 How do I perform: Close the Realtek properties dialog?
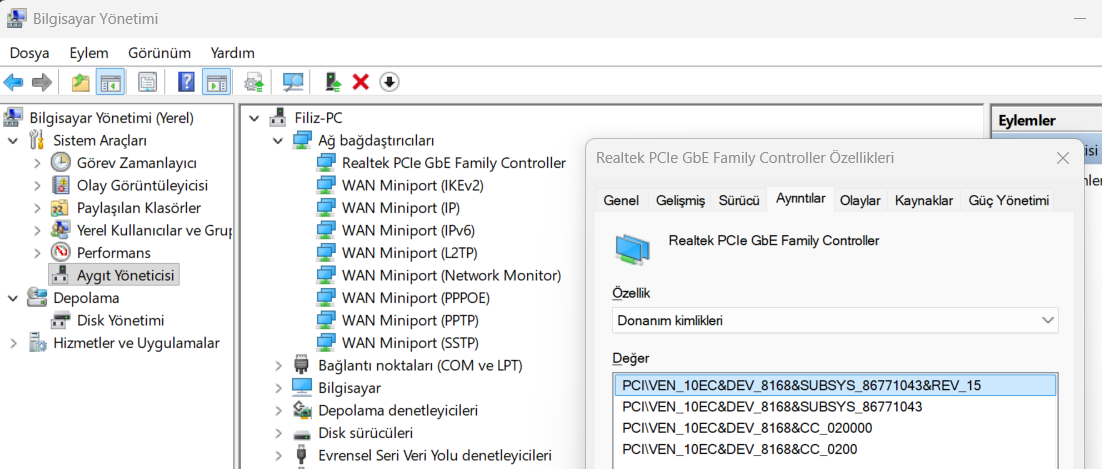pos(1063,158)
